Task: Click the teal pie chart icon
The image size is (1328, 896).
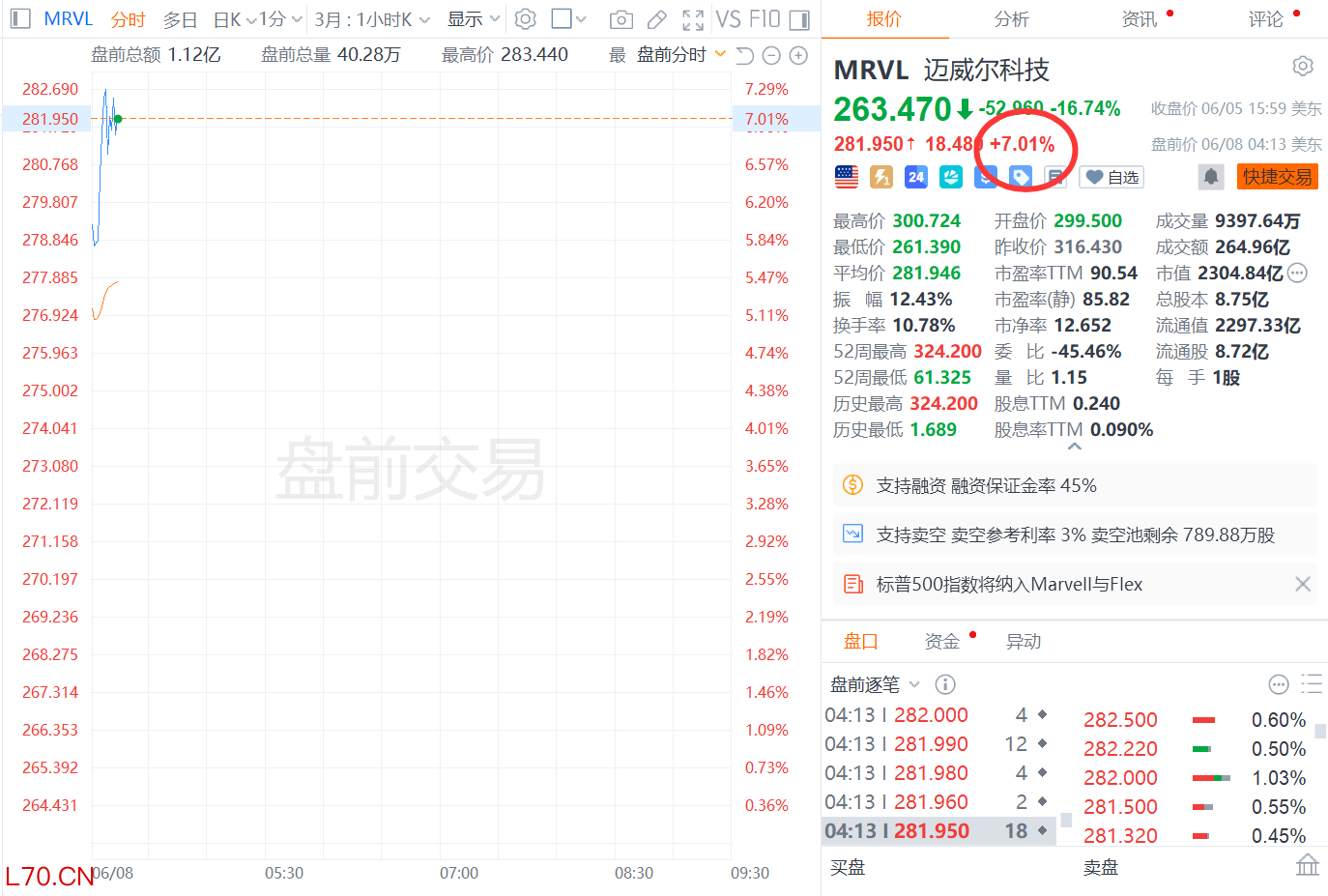Action: click(951, 177)
